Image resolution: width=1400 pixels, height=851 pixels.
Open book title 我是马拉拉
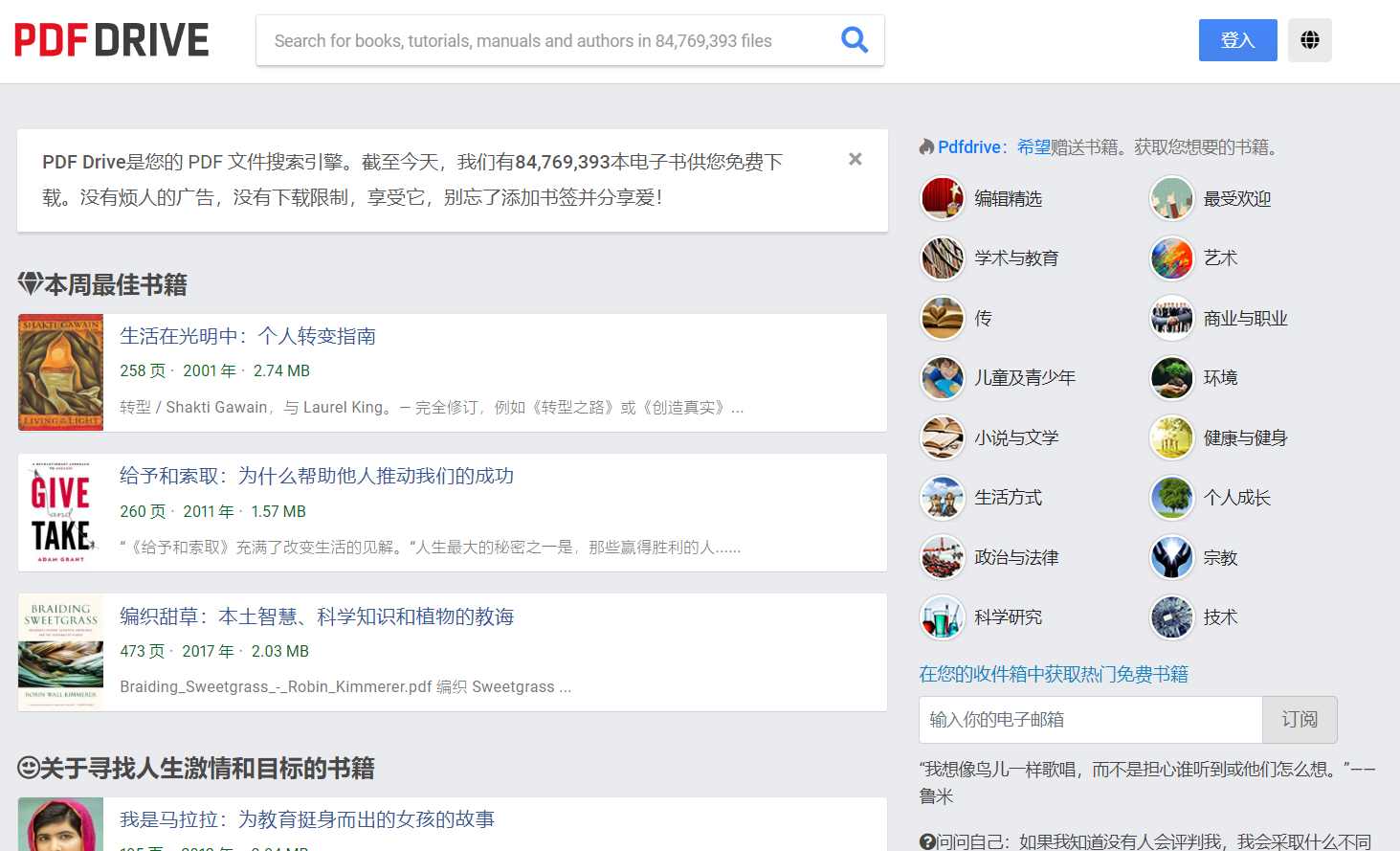pyautogui.click(x=307, y=819)
